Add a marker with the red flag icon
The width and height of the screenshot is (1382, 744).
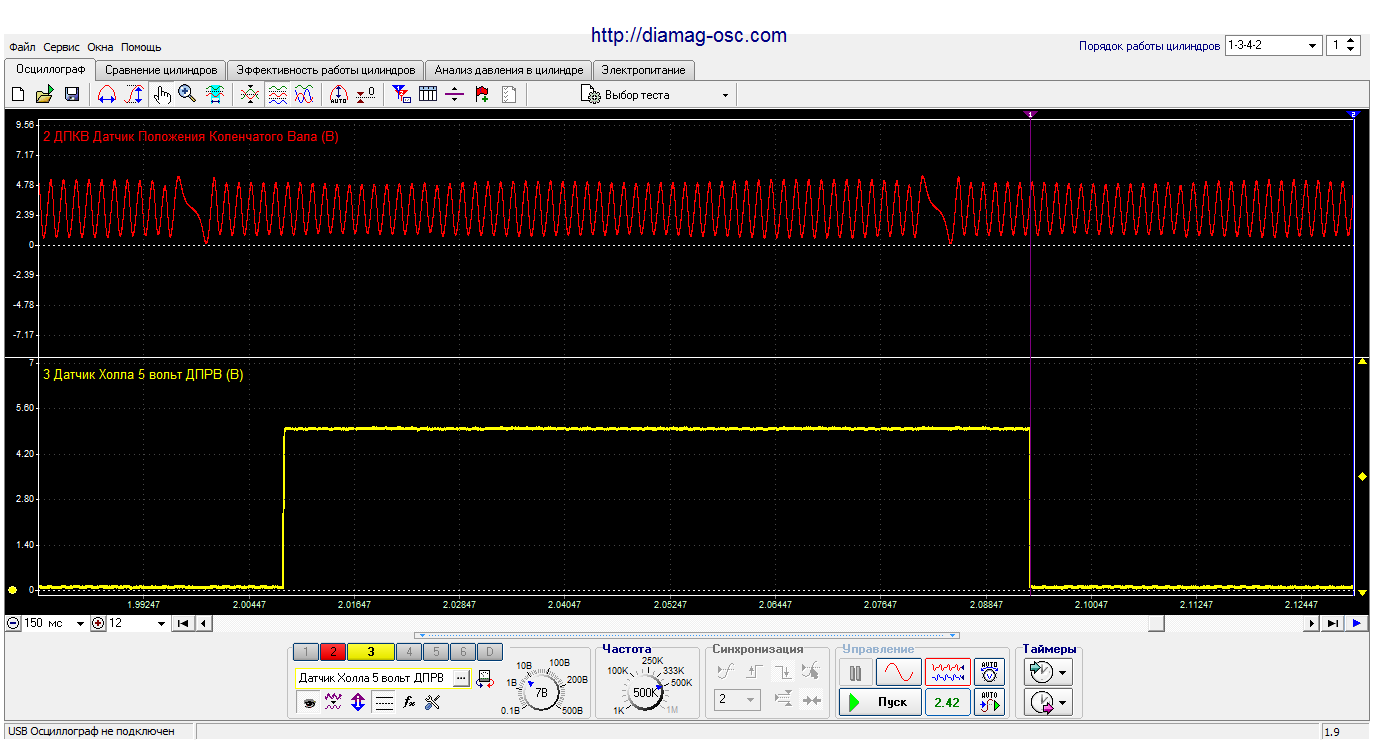pos(482,95)
